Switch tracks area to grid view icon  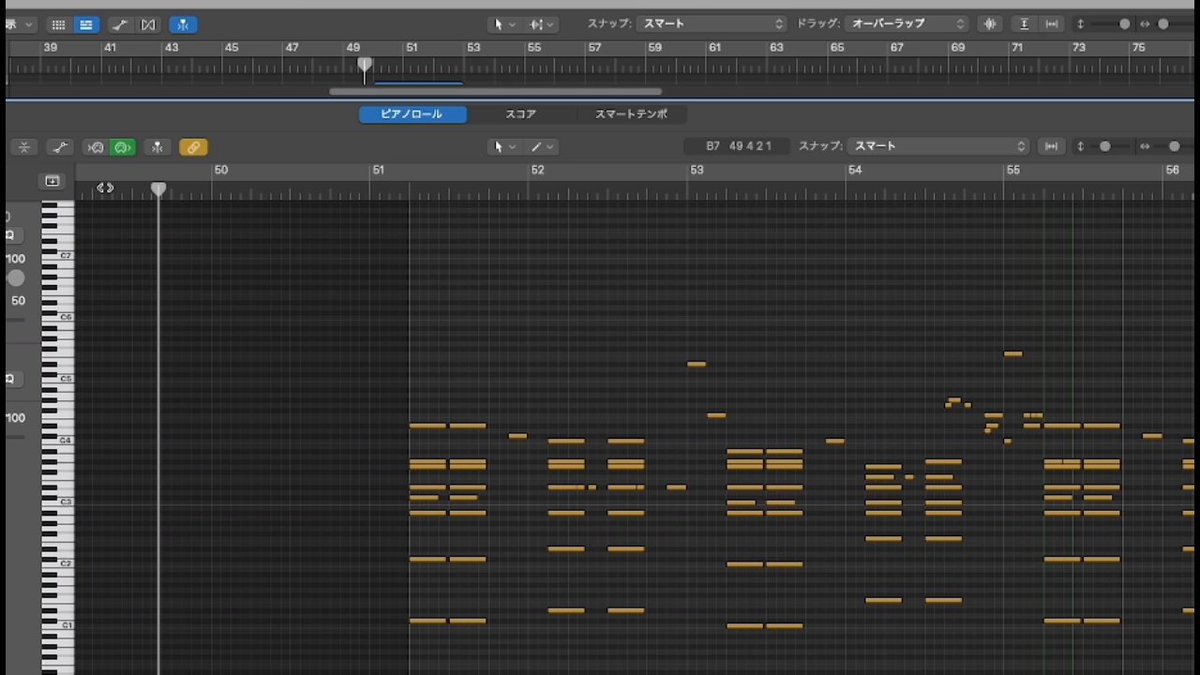pos(59,24)
